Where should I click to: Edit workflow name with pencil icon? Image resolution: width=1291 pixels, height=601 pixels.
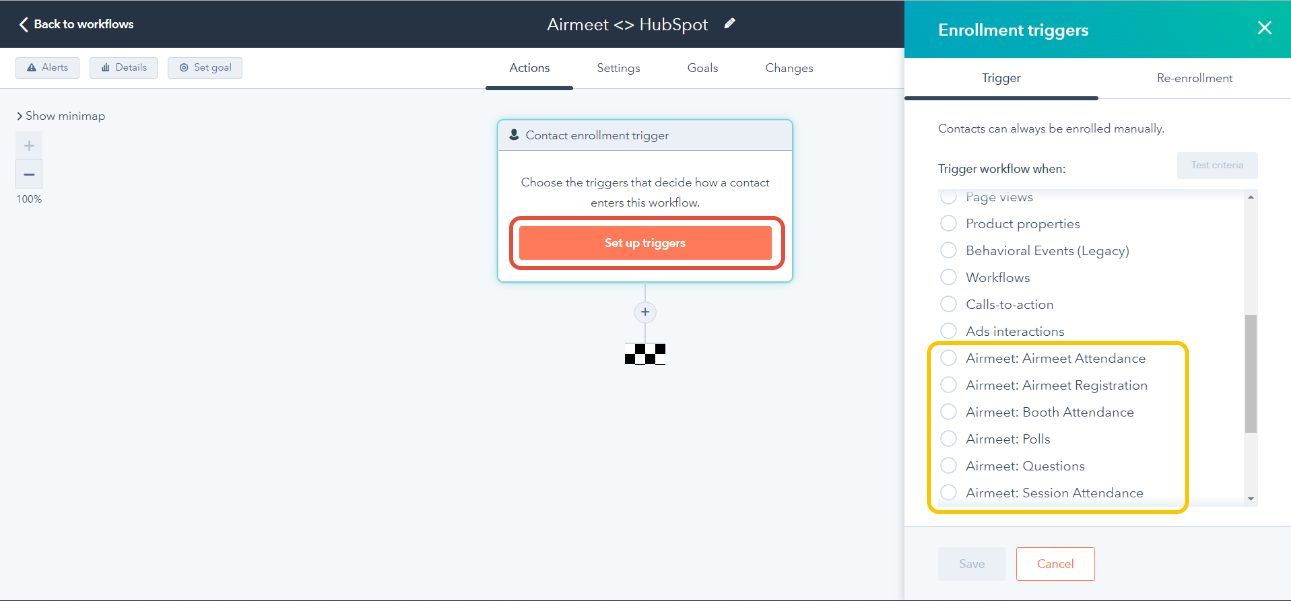[730, 23]
